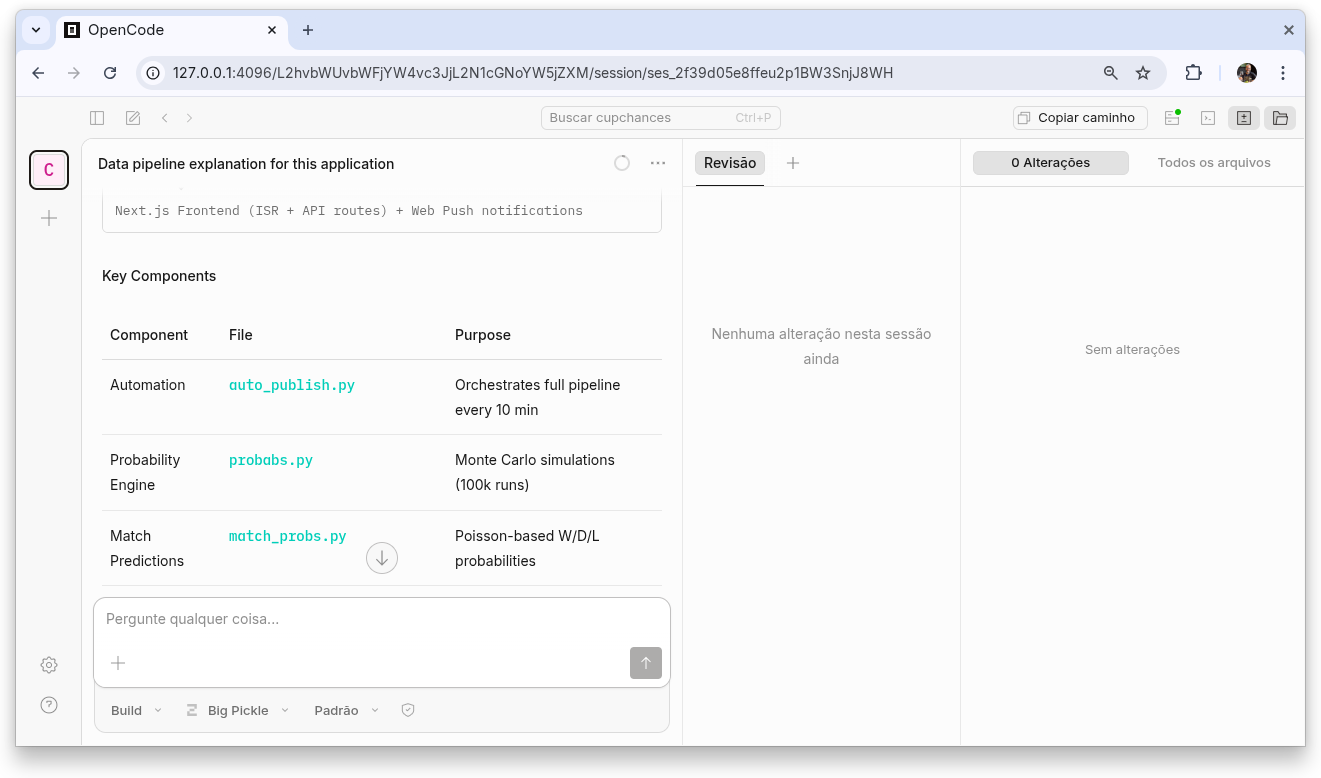
Task: Open the status icon with green dot
Action: pyautogui.click(x=1172, y=118)
